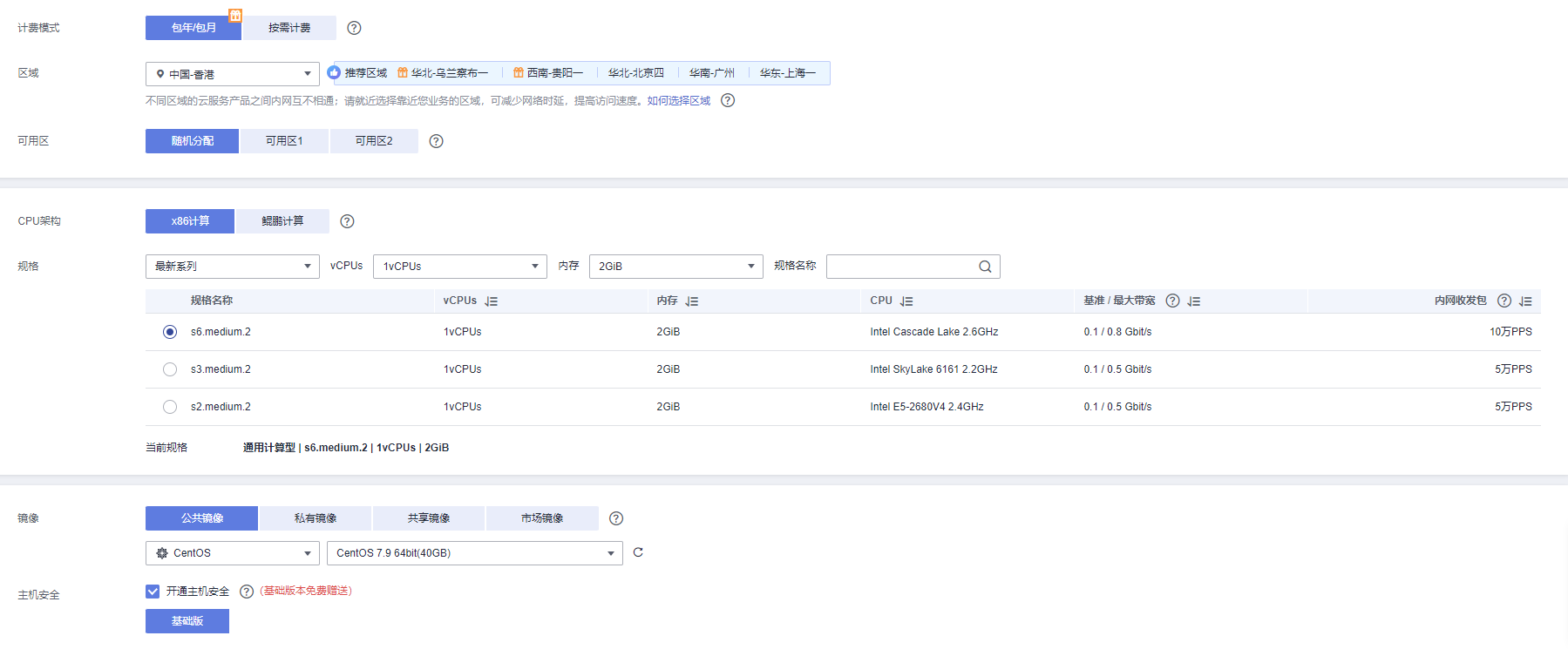Click the Intel SkyLake 6161 2.2GHz cell
The image size is (1568, 656).
pos(933,369)
